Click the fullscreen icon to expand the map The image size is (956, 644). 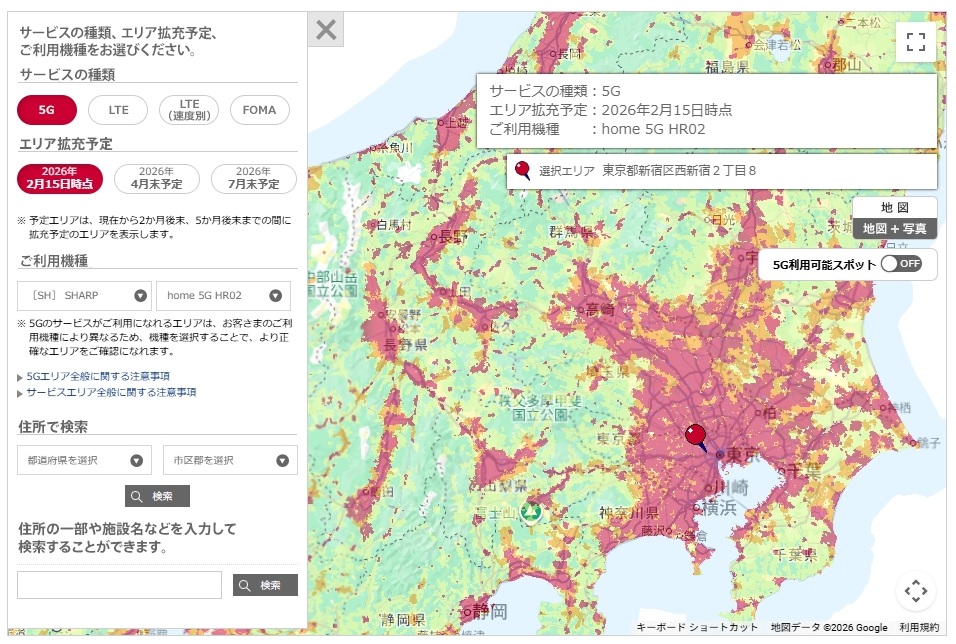(x=915, y=40)
